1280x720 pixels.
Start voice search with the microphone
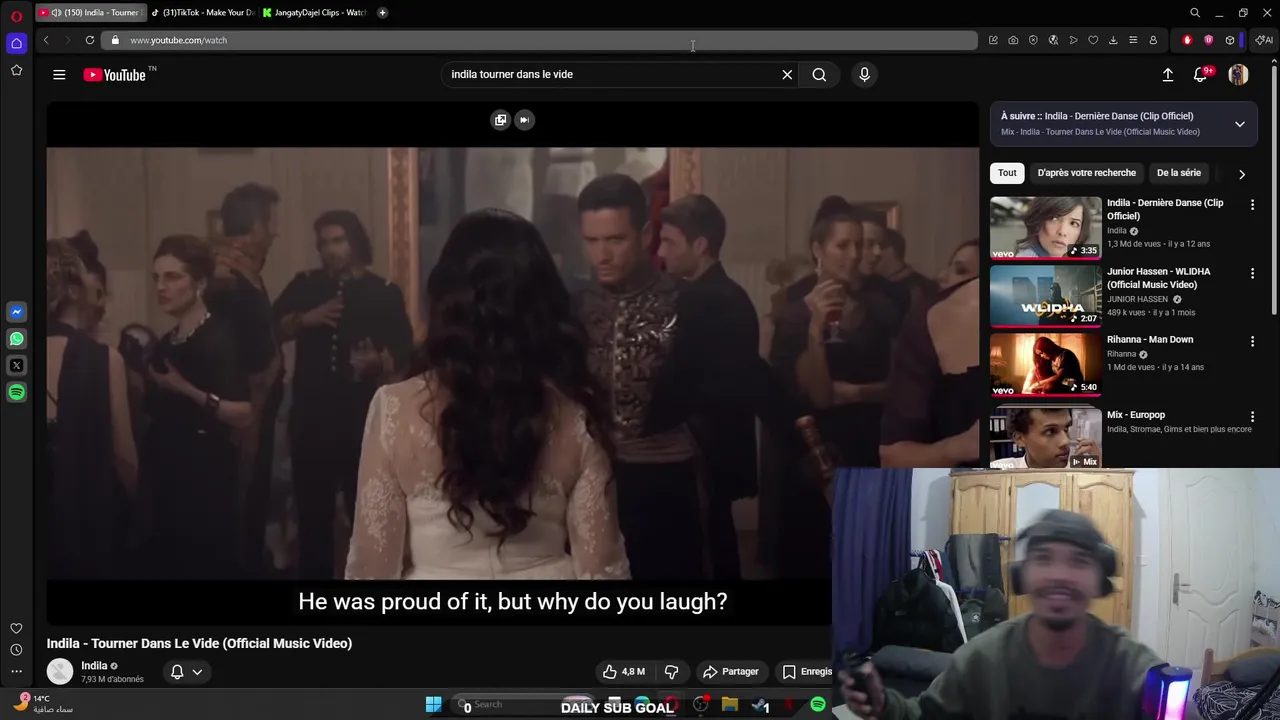(865, 74)
